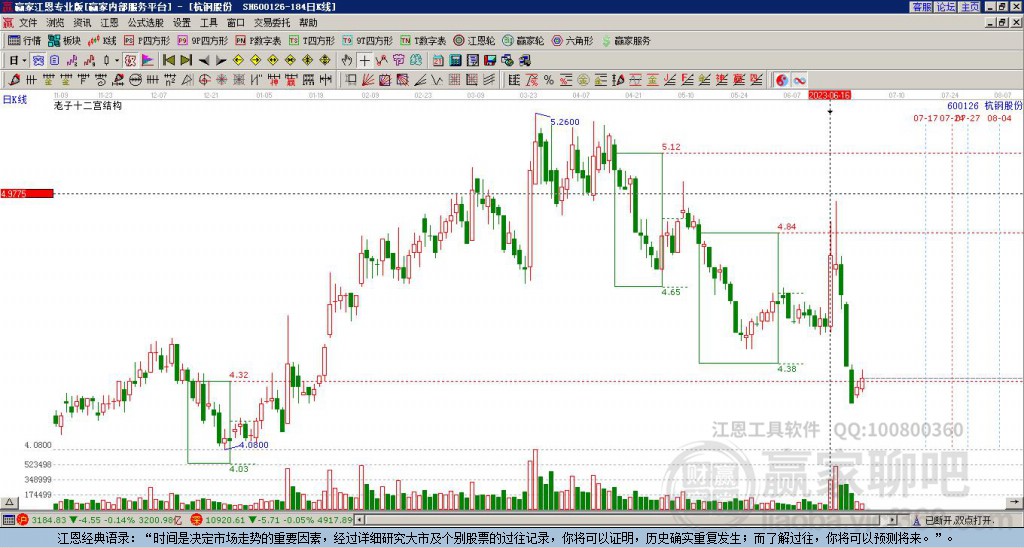Image resolution: width=1024 pixels, height=548 pixels.
Task: Click the horizontal scrollbar left arrow
Action: [x=360, y=520]
